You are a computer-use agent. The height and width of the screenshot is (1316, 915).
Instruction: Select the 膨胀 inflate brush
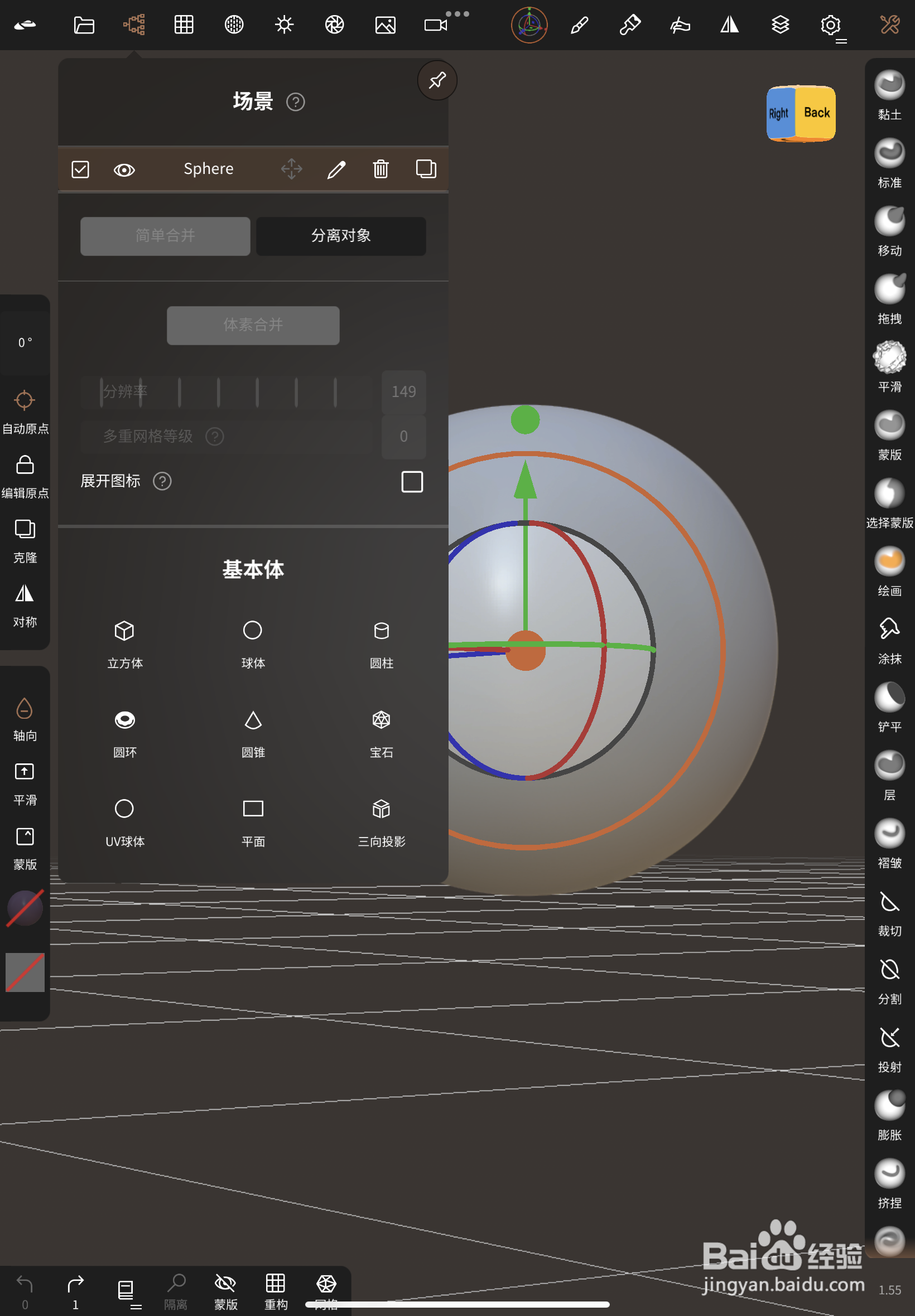coord(889,1116)
